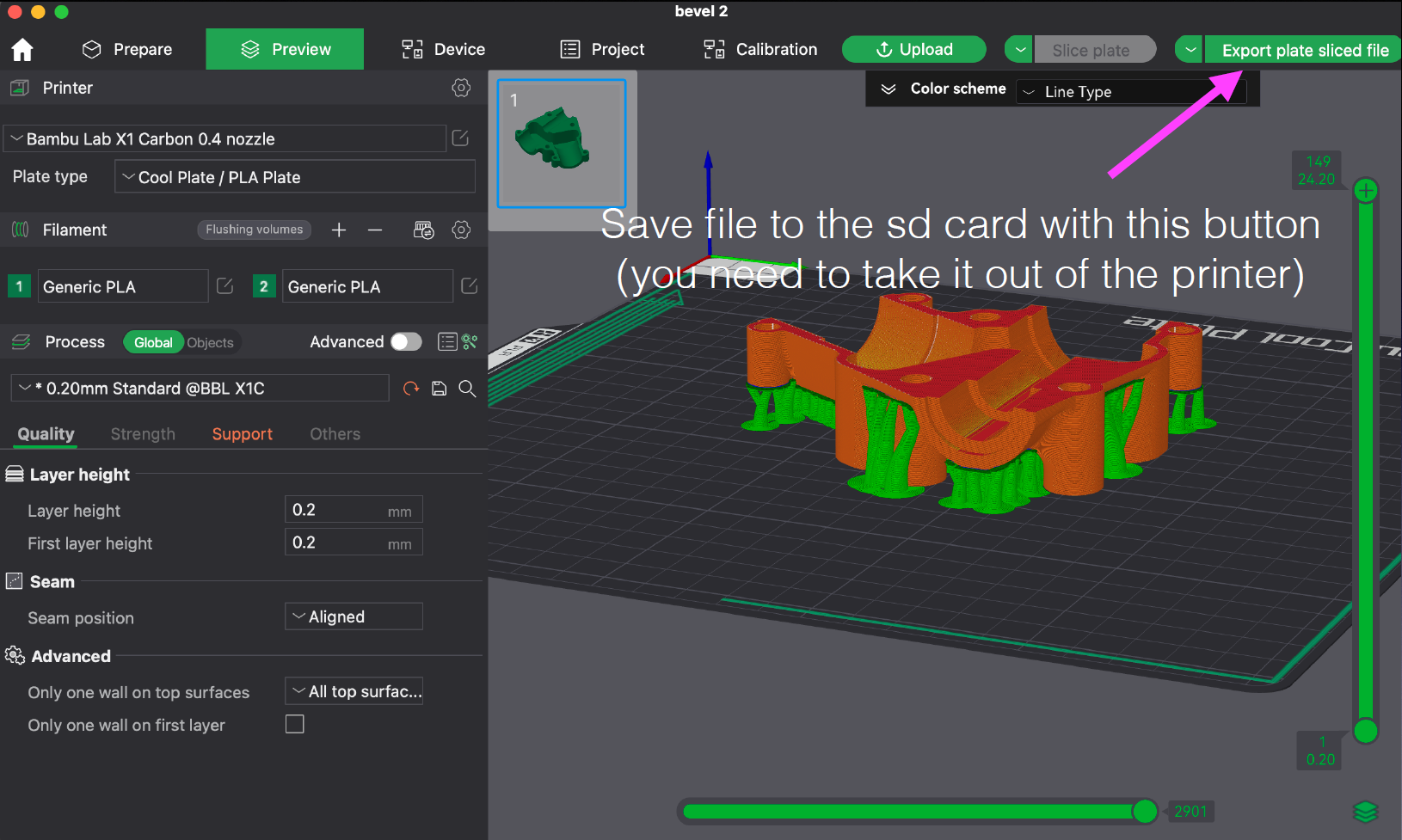1402x840 pixels.
Task: Click filament 2 color swatch
Action: pyautogui.click(x=264, y=286)
